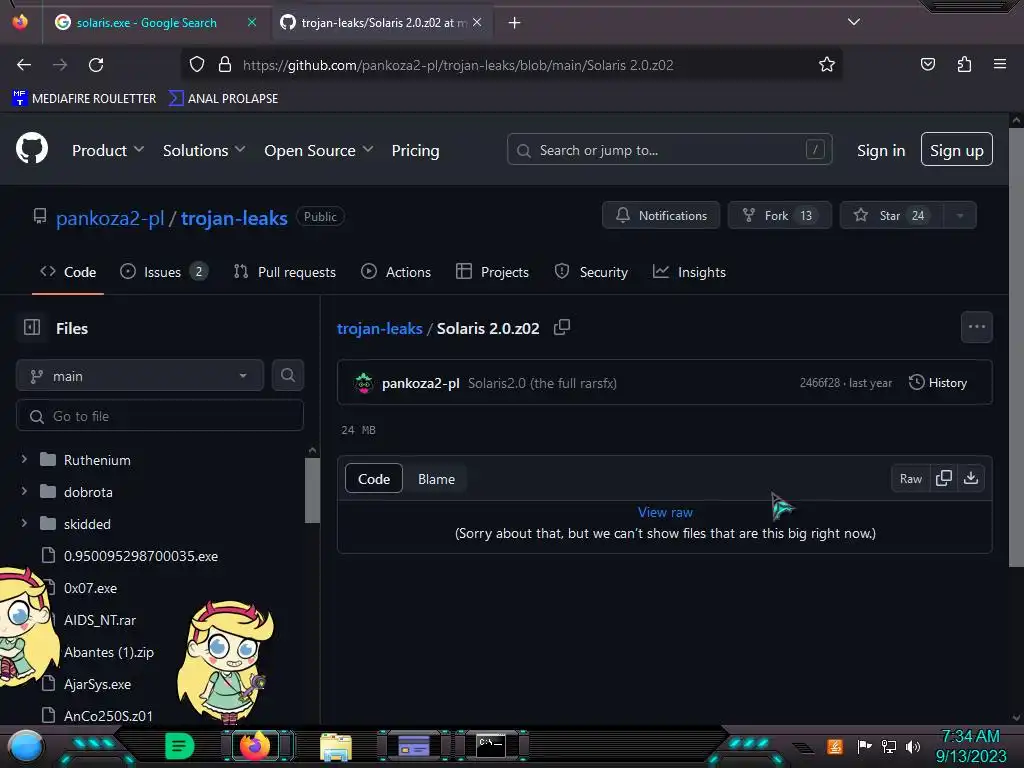Copy file path next to Solaris 2.0.z02

pos(562,327)
